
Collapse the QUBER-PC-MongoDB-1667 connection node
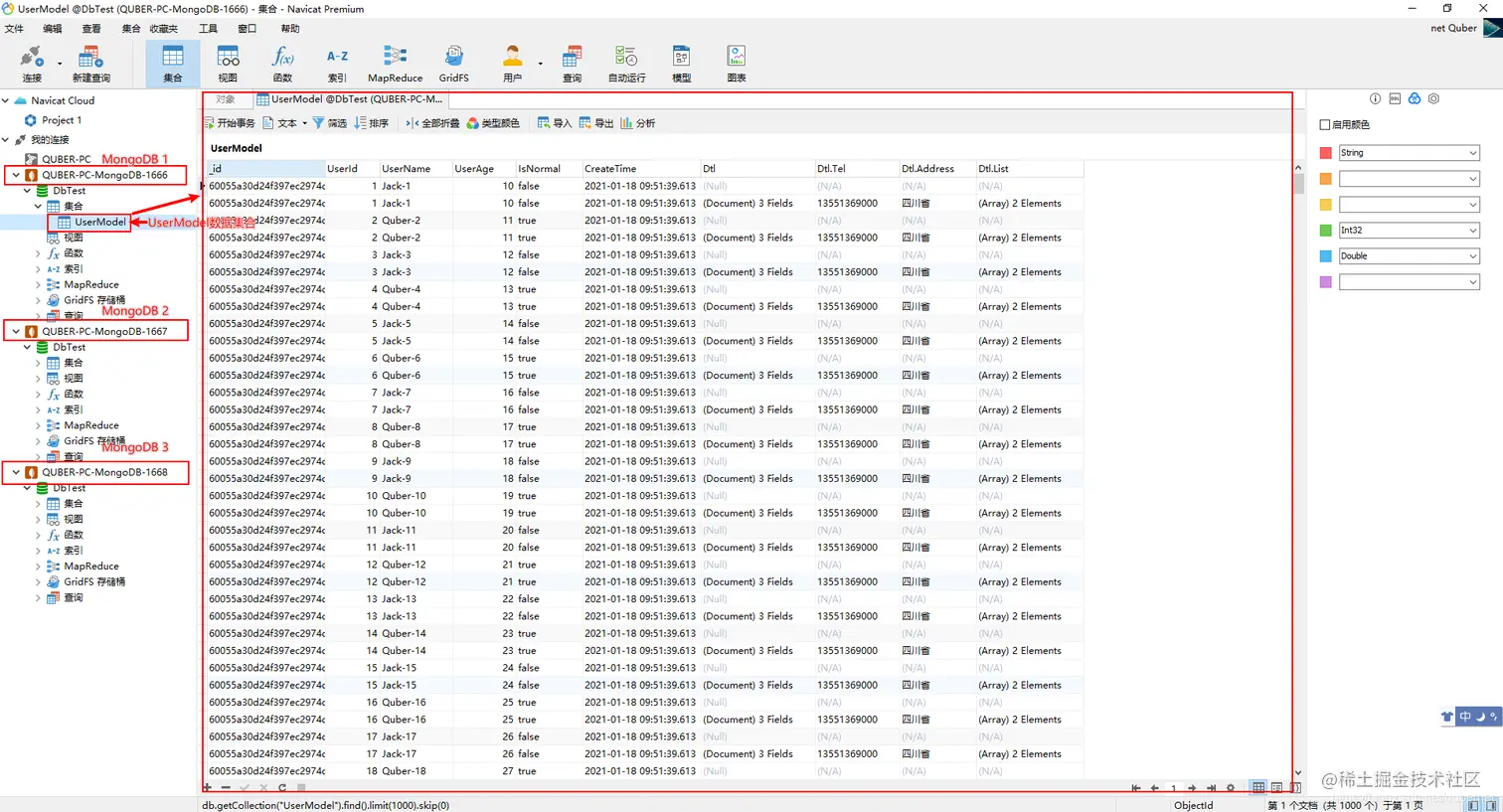[x=16, y=332]
